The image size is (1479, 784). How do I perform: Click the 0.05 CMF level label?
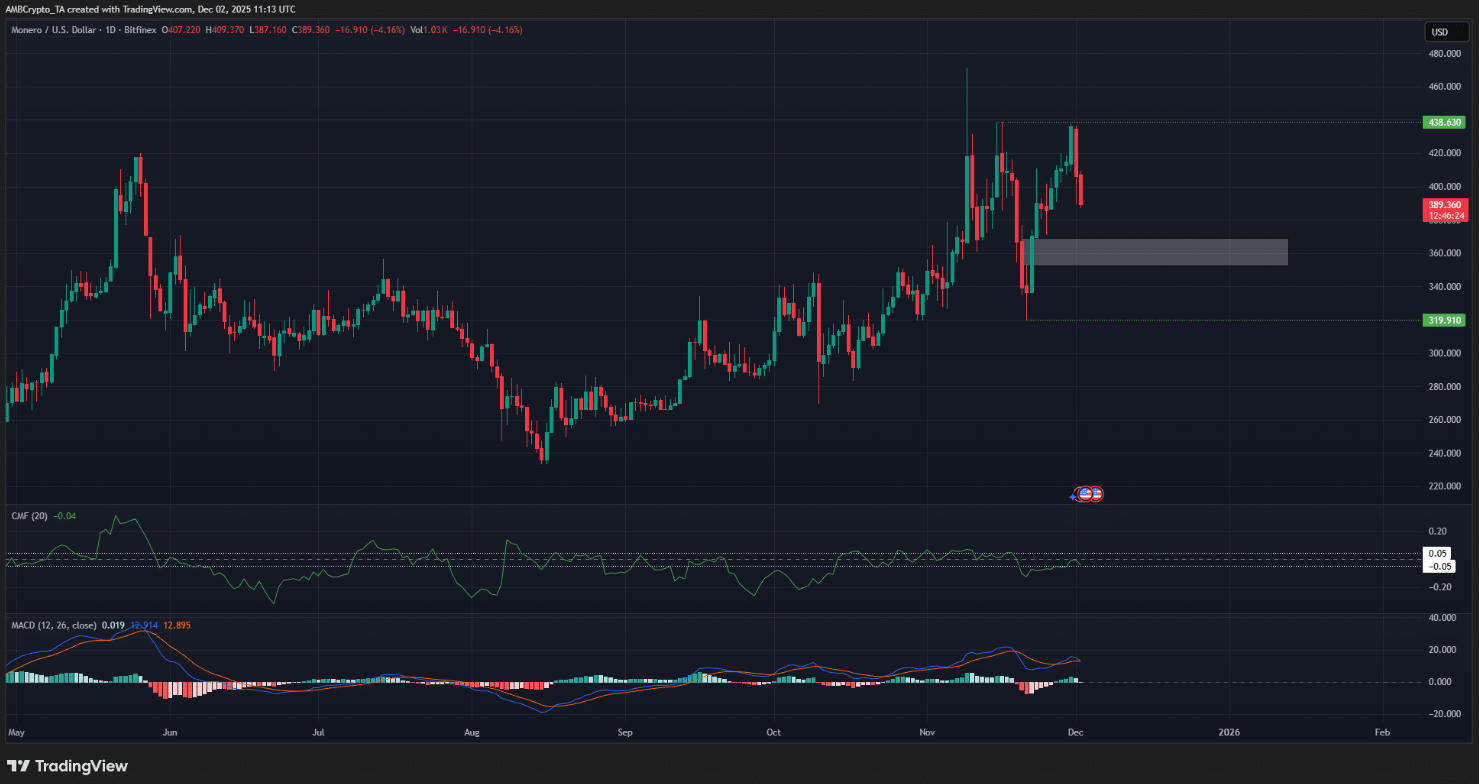pos(1438,553)
